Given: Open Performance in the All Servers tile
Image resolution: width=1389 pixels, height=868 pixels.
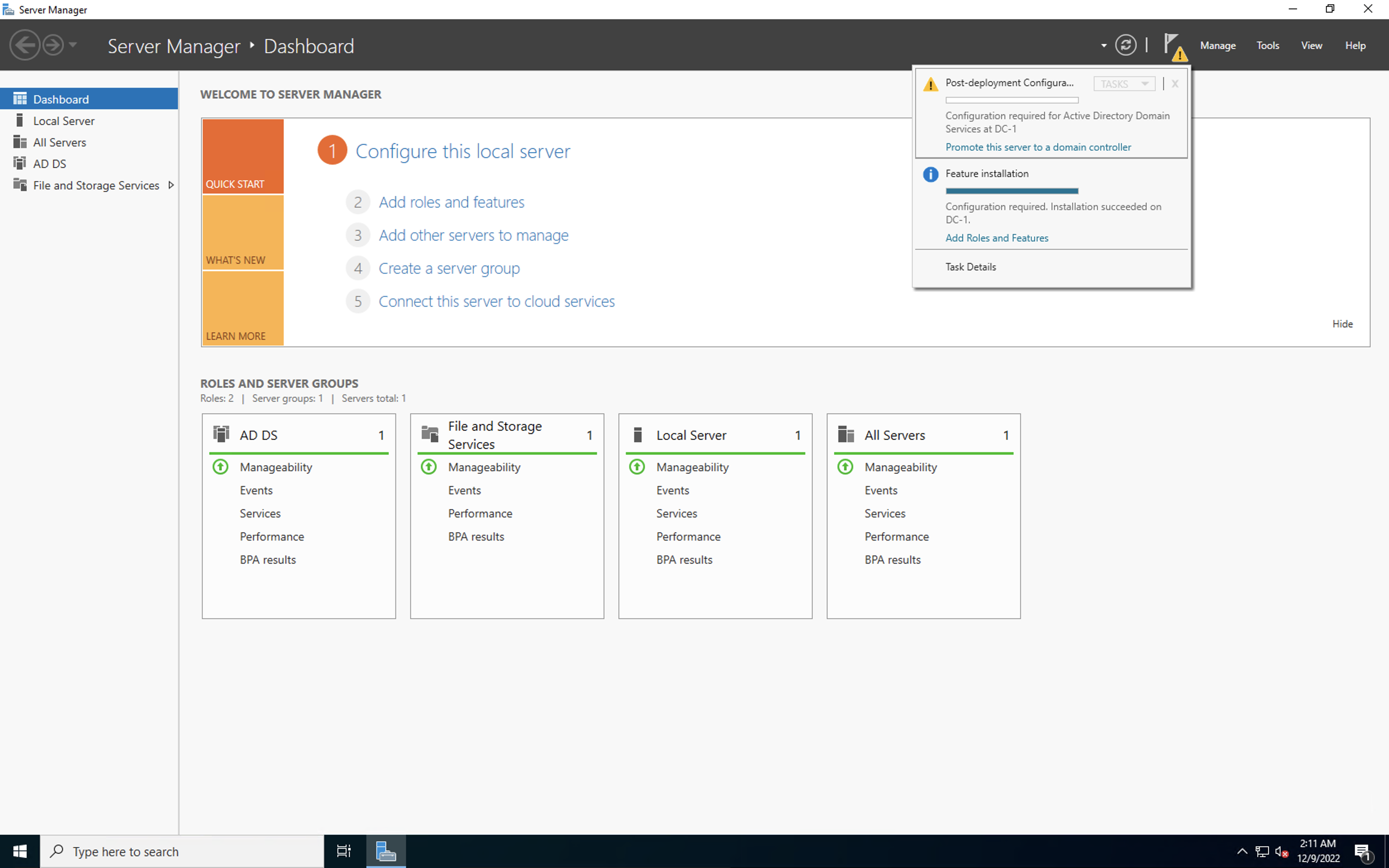Looking at the screenshot, I should pyautogui.click(x=897, y=537).
